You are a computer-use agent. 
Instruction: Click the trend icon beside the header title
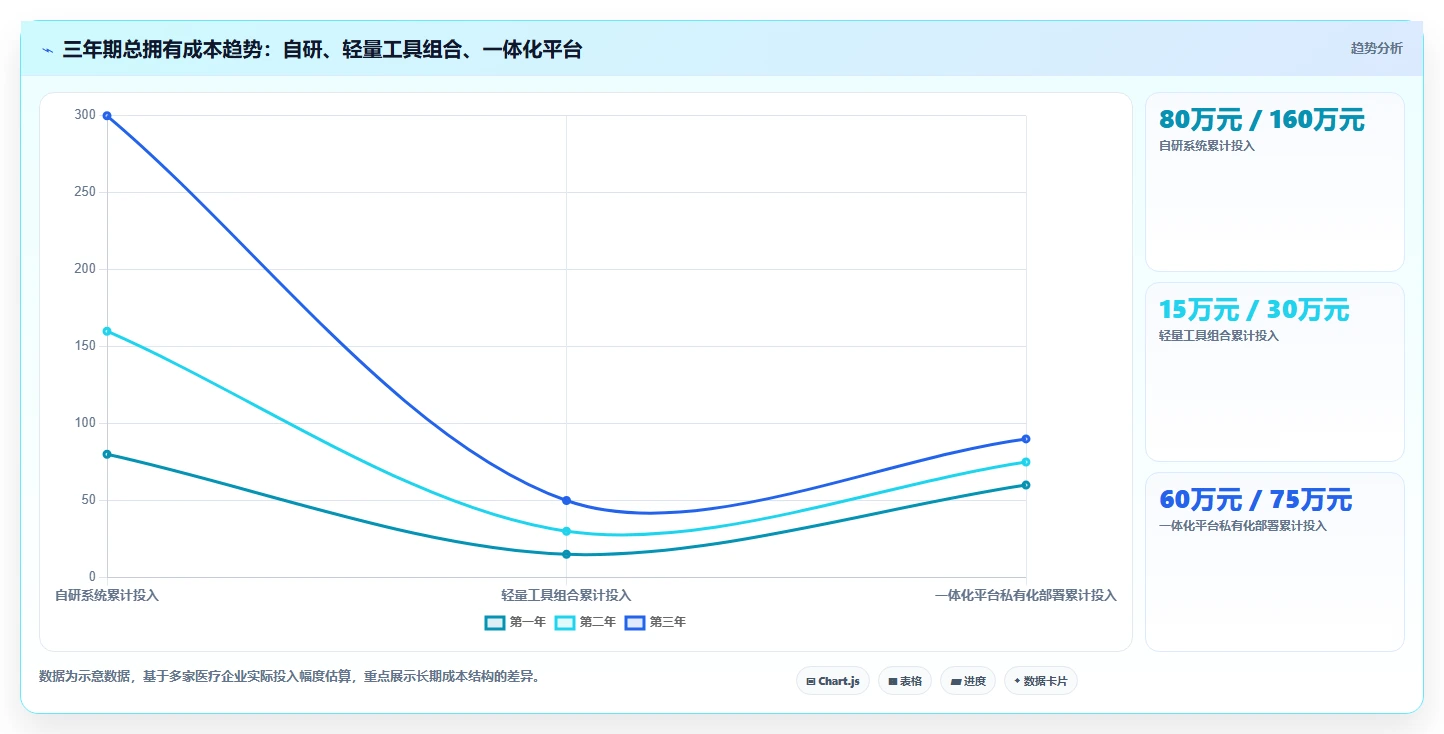click(x=47, y=50)
